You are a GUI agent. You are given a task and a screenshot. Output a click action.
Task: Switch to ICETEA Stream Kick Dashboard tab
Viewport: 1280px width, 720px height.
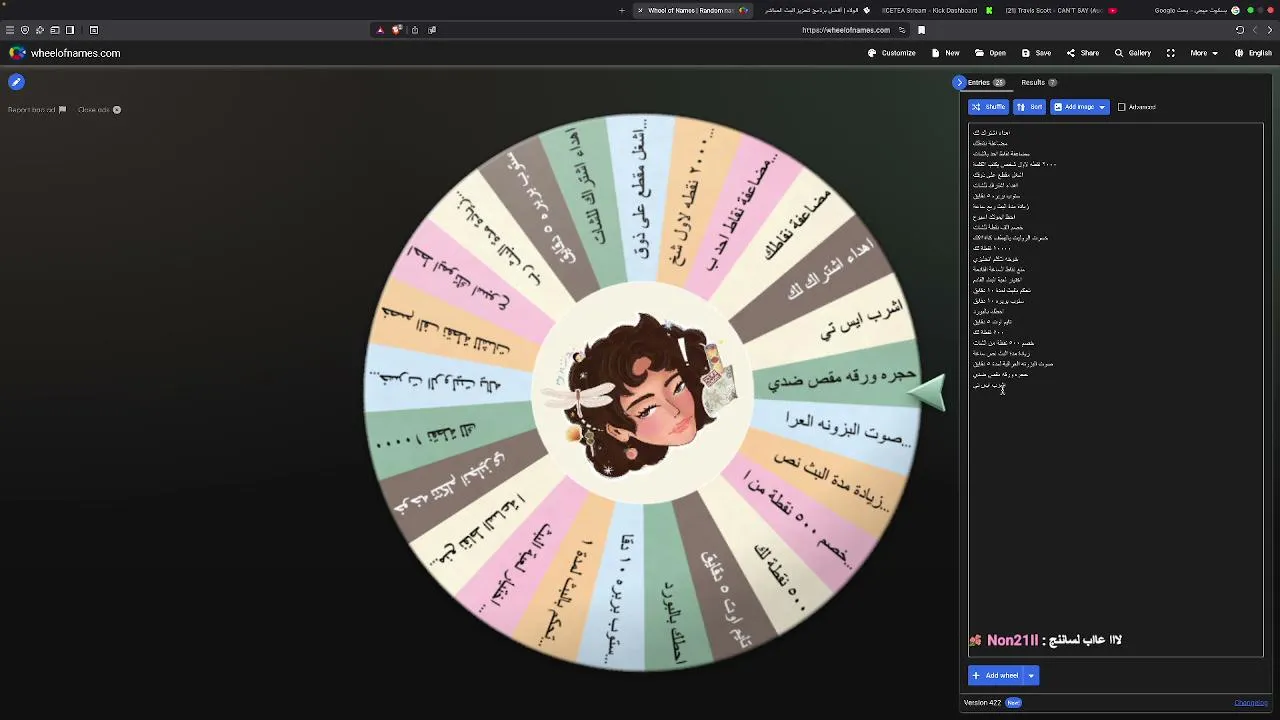tap(937, 10)
